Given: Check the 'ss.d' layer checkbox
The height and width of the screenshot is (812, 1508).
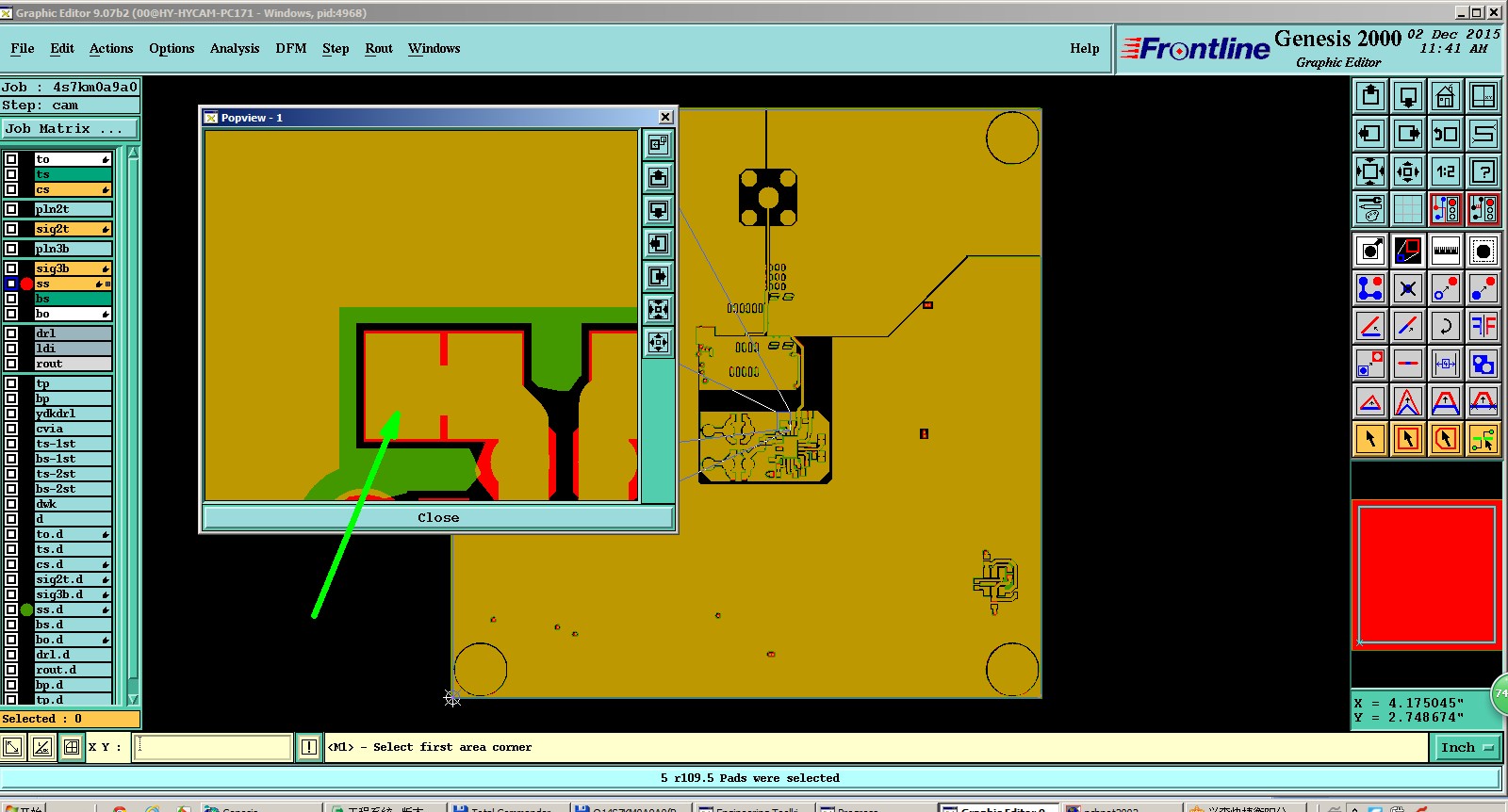Looking at the screenshot, I should (11, 609).
